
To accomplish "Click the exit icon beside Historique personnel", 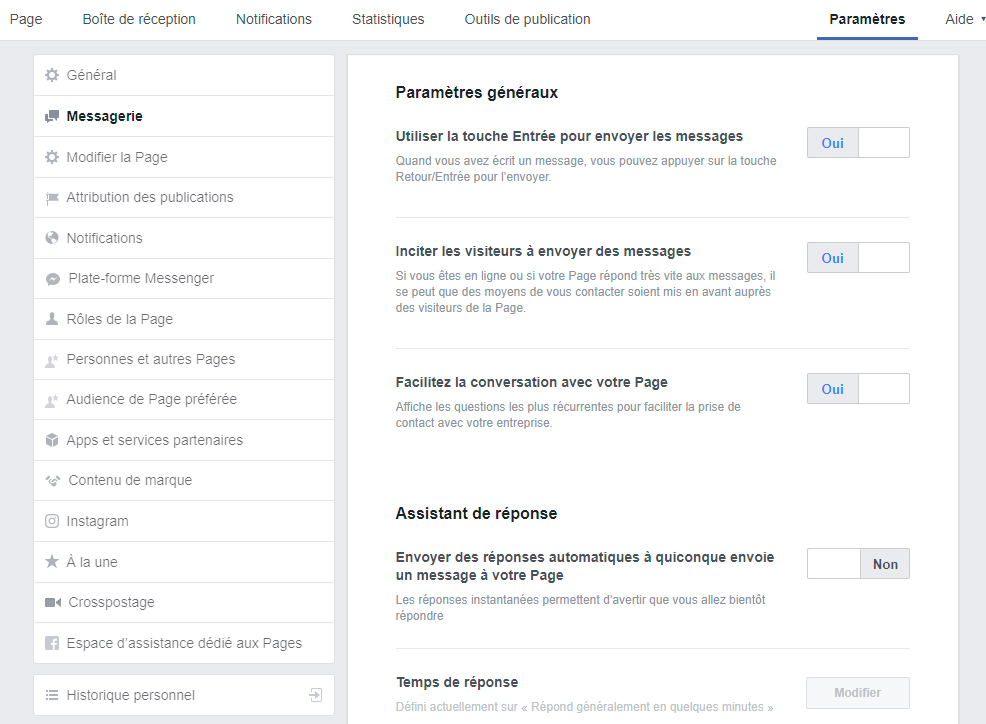I will [x=316, y=695].
